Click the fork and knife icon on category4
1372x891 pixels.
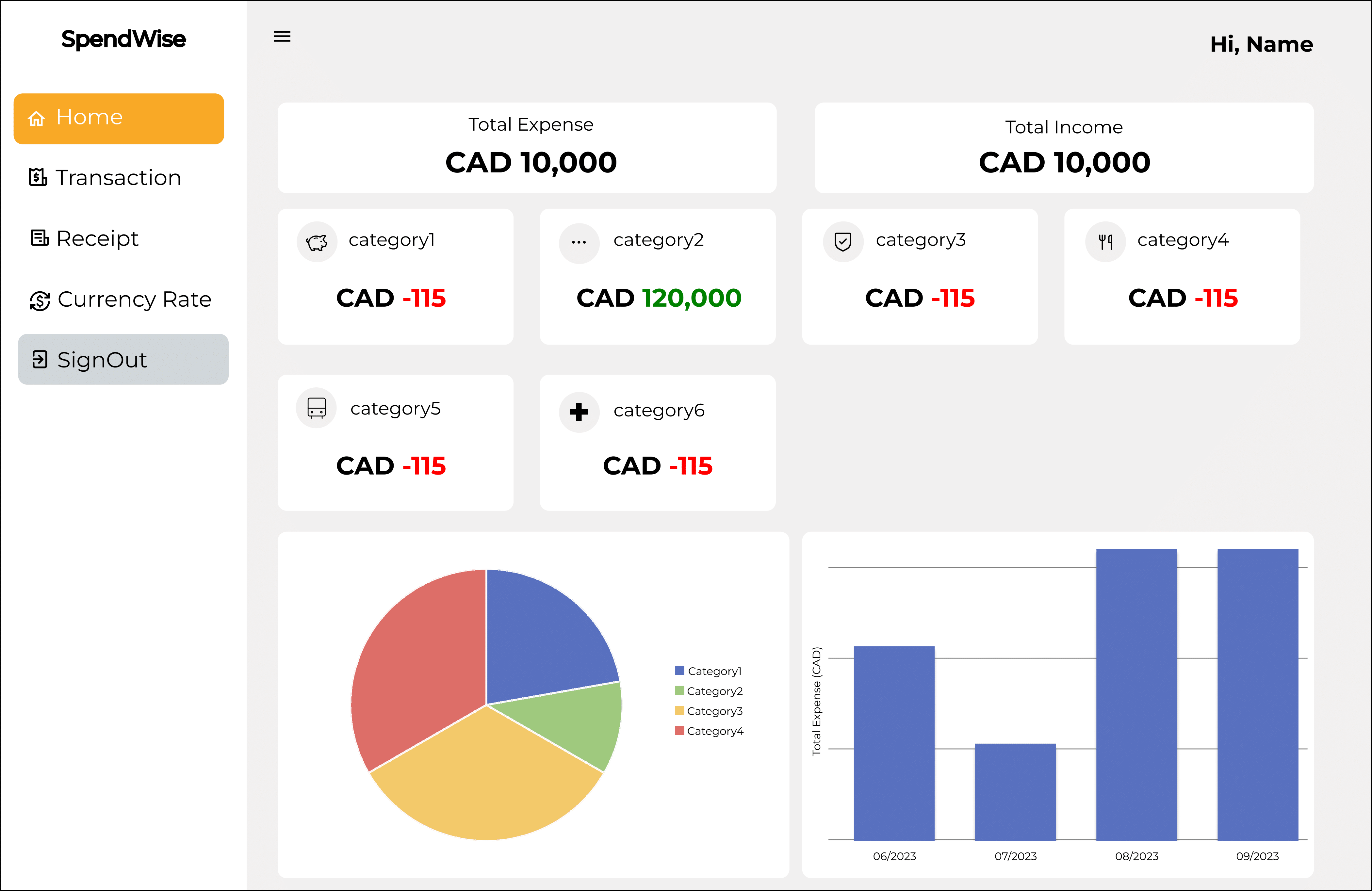[x=1105, y=242]
